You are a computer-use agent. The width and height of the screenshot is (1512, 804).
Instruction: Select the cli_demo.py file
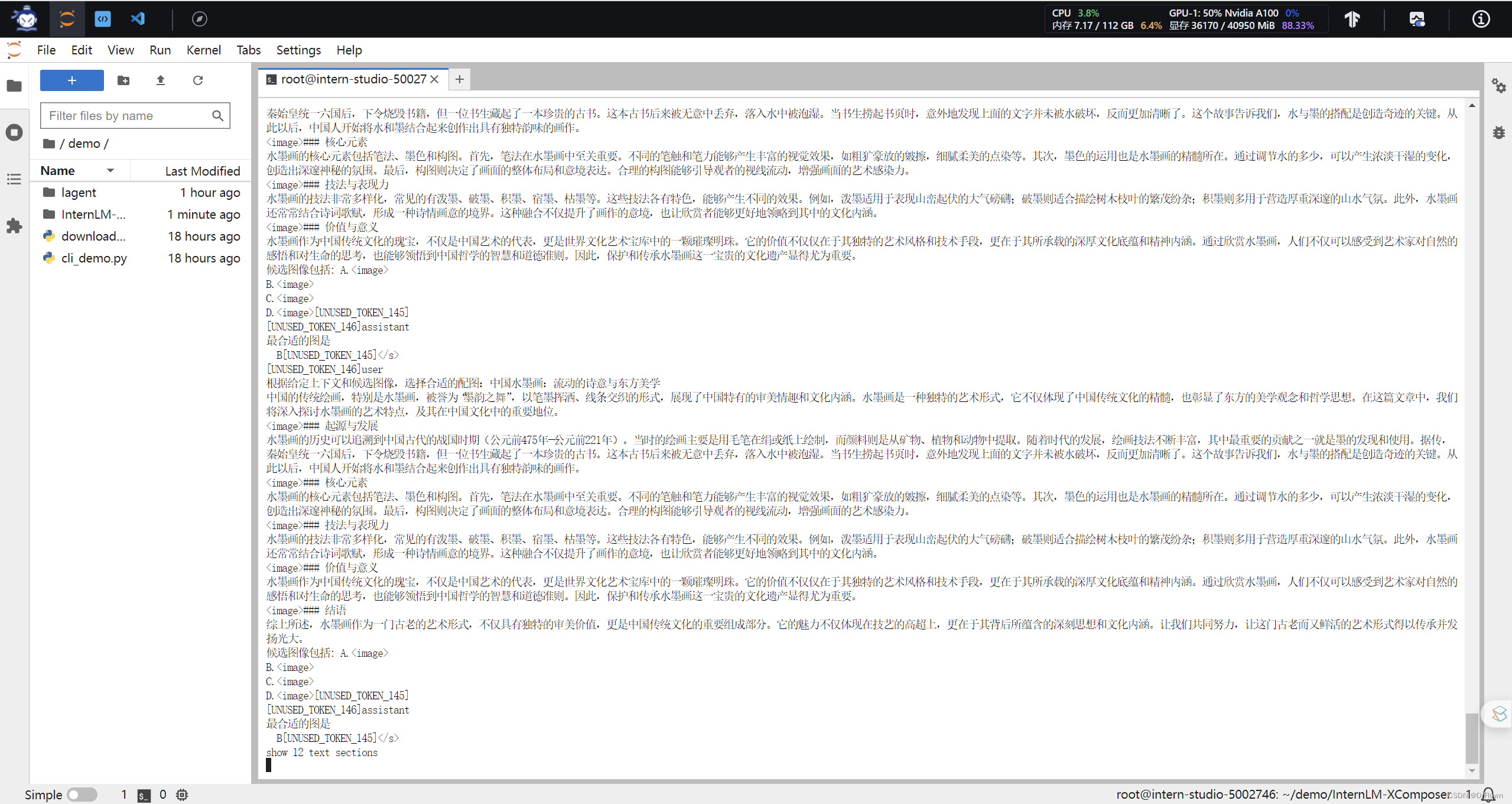(x=141, y=258)
